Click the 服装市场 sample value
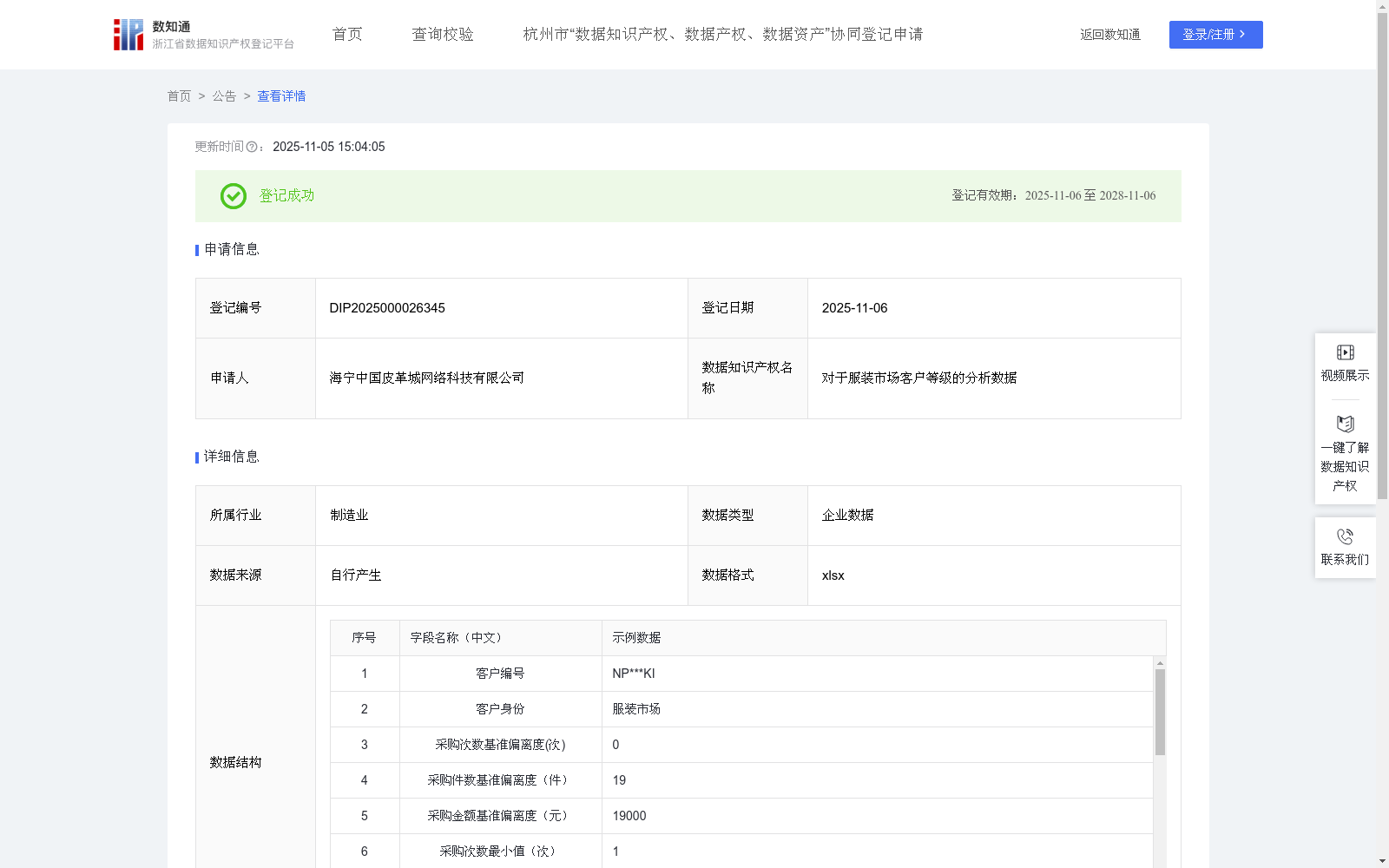1389x868 pixels. pyautogui.click(x=636, y=709)
